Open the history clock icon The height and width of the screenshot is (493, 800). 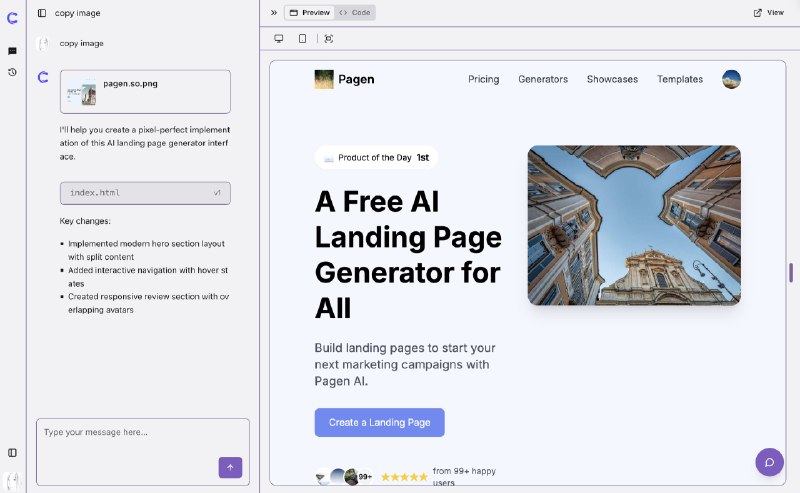pos(12,72)
